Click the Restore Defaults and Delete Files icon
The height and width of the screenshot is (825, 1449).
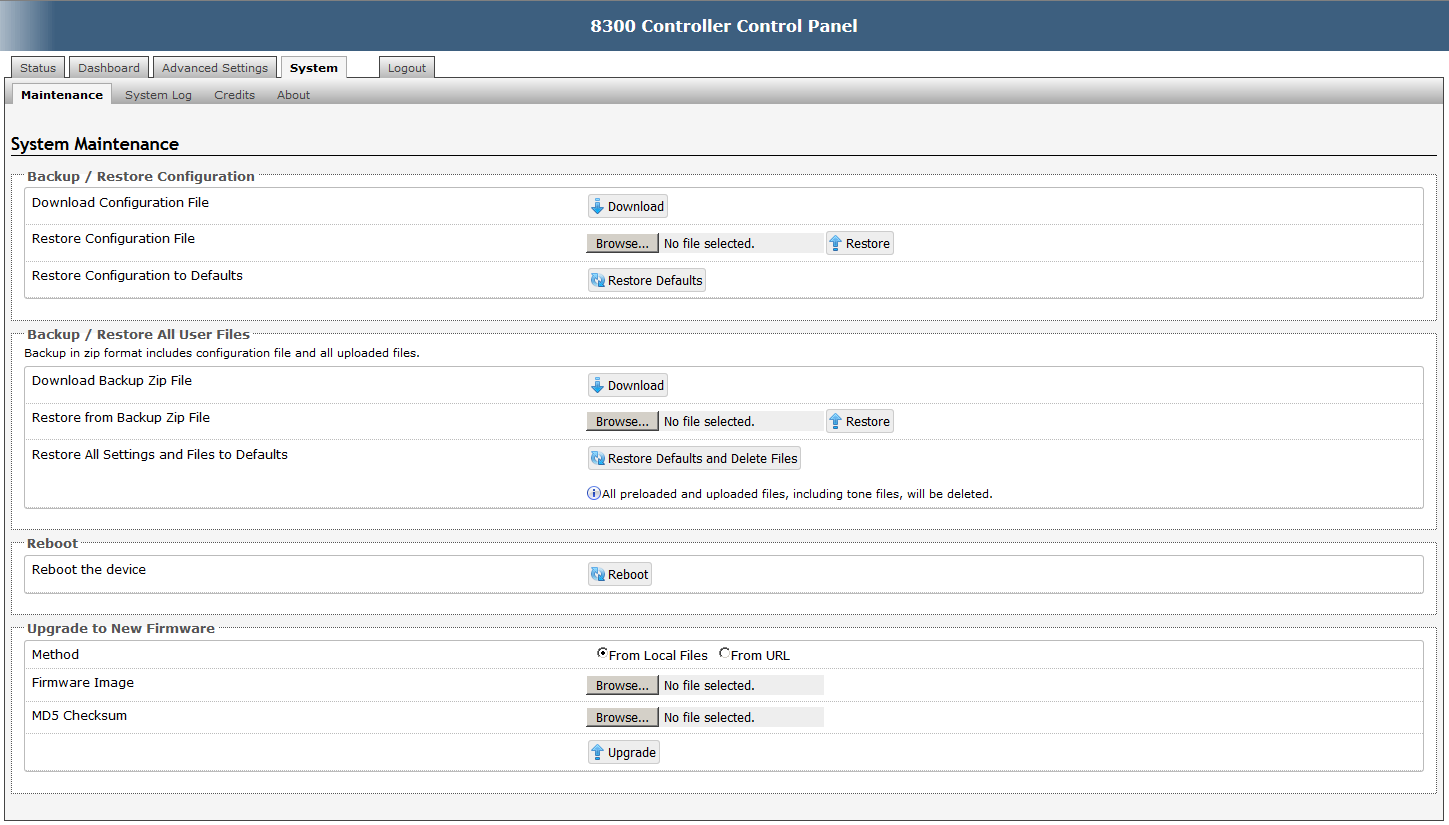click(599, 458)
